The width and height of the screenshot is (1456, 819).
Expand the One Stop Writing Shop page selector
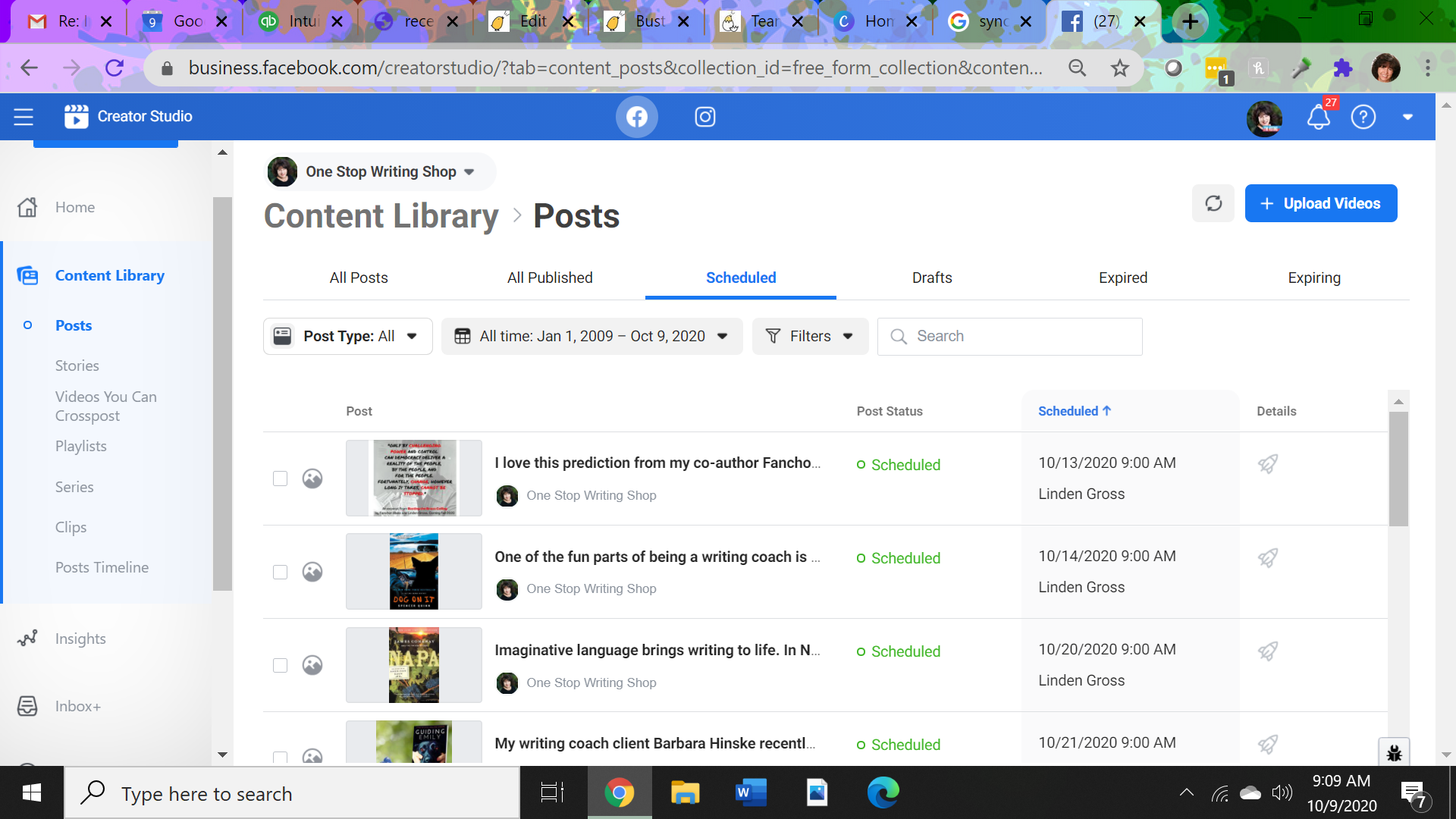click(381, 171)
